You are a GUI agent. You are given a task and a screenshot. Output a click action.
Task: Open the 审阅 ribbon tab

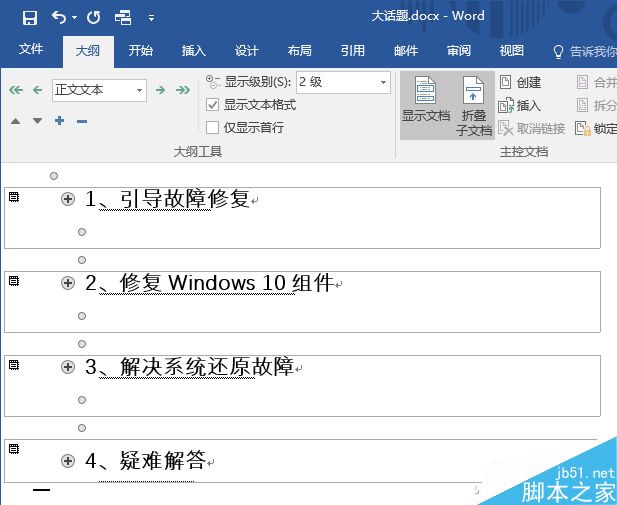(459, 51)
